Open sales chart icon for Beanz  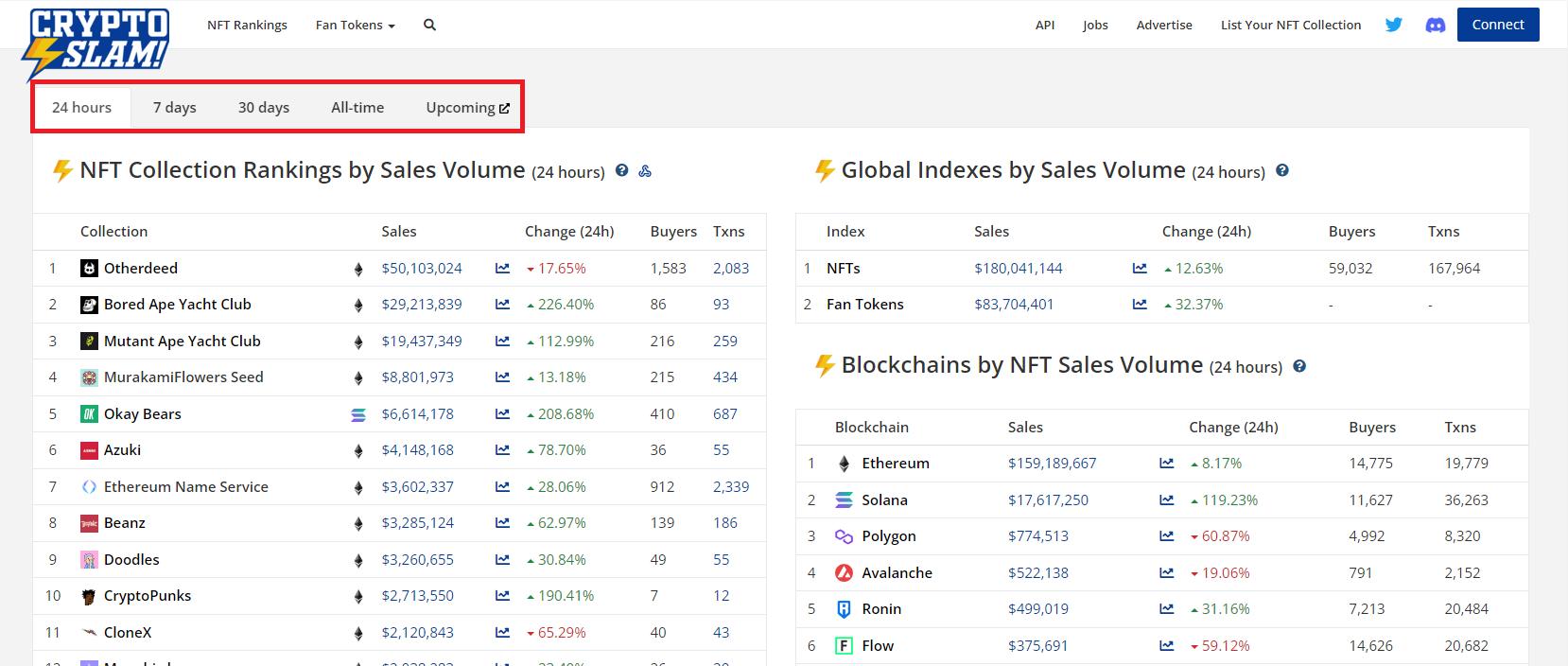coord(502,523)
